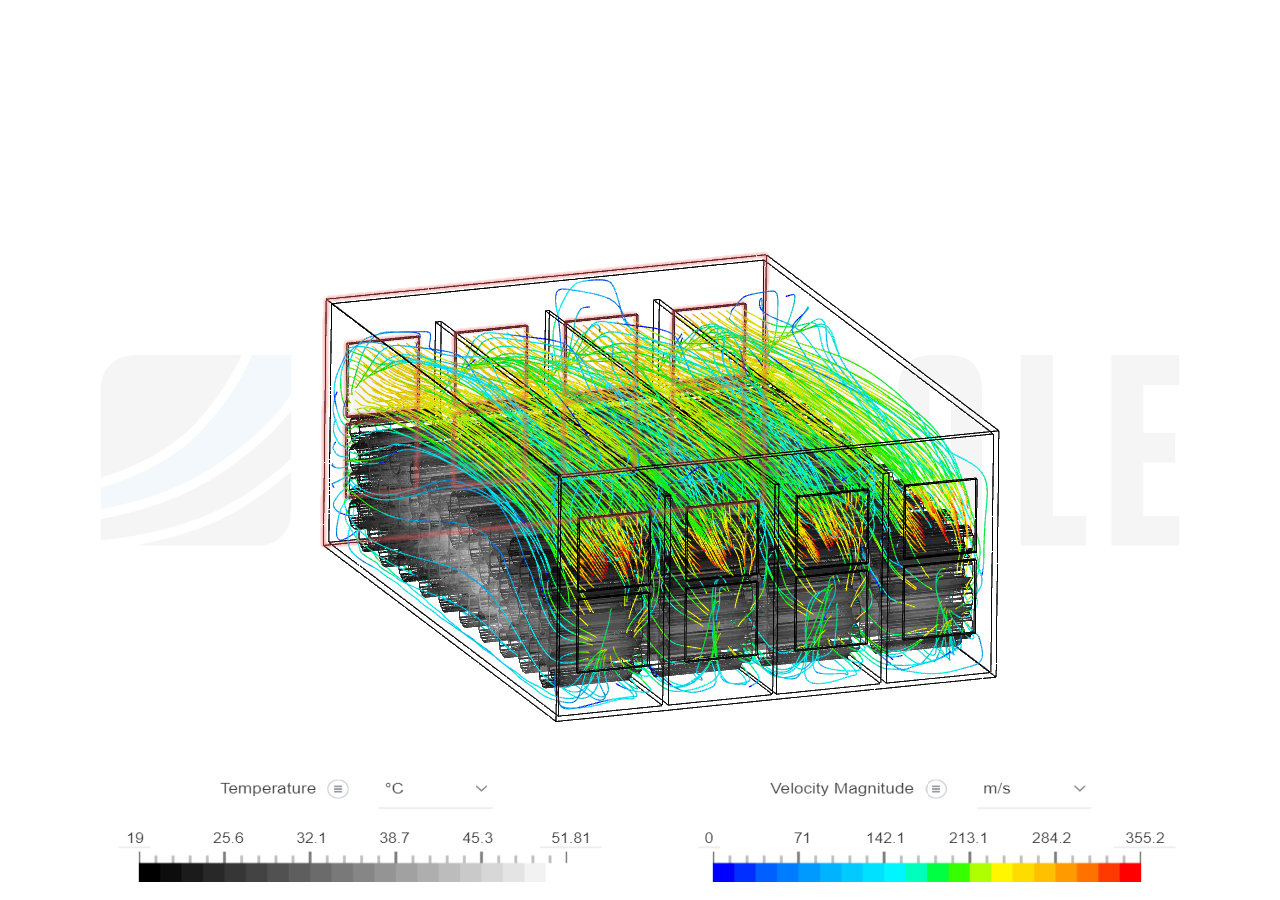Click the 284.2 velocity scale tick label
Viewport: 1280px width, 900px height.
(x=1051, y=838)
